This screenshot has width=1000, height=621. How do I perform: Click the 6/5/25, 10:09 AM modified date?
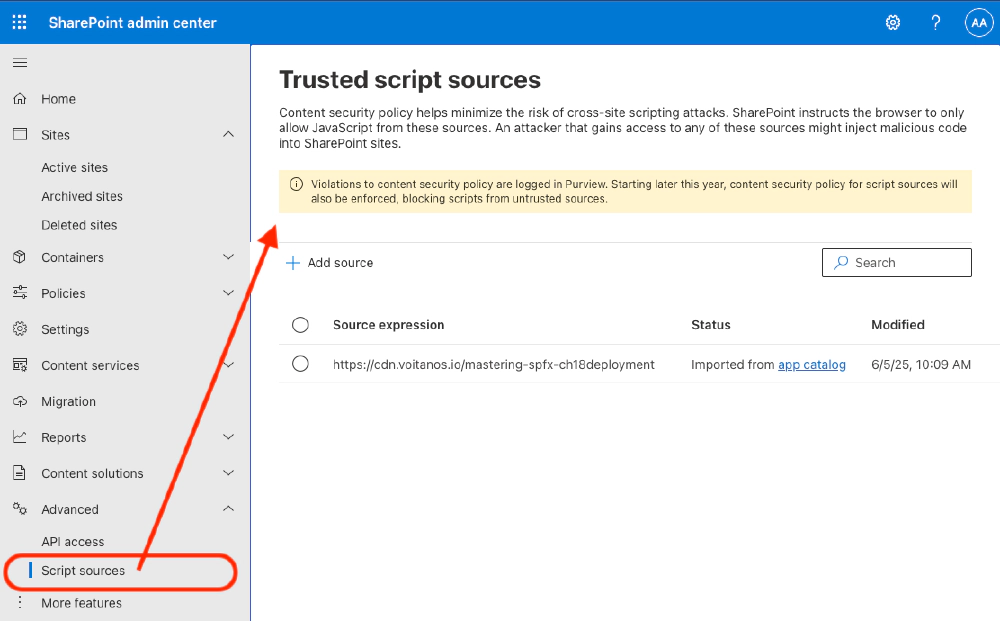coord(921,365)
